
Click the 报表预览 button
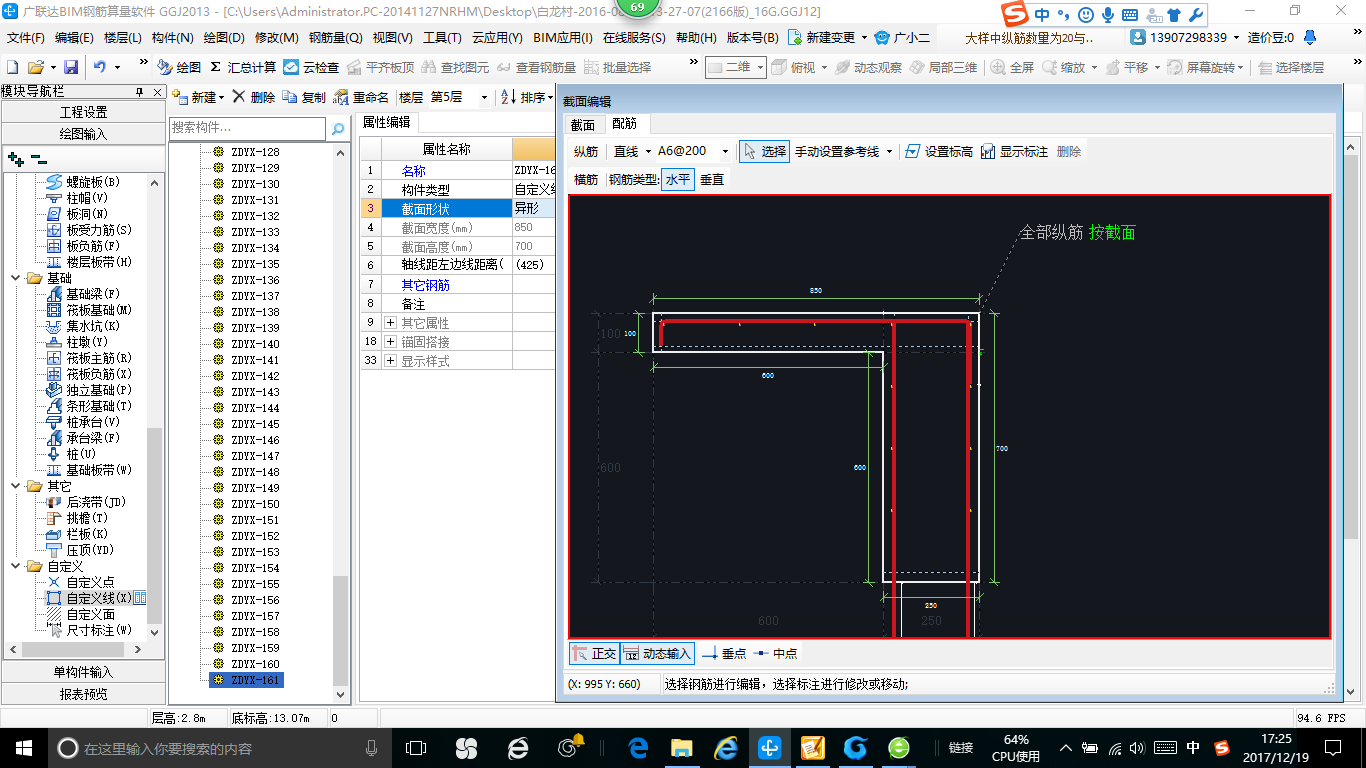coord(83,693)
